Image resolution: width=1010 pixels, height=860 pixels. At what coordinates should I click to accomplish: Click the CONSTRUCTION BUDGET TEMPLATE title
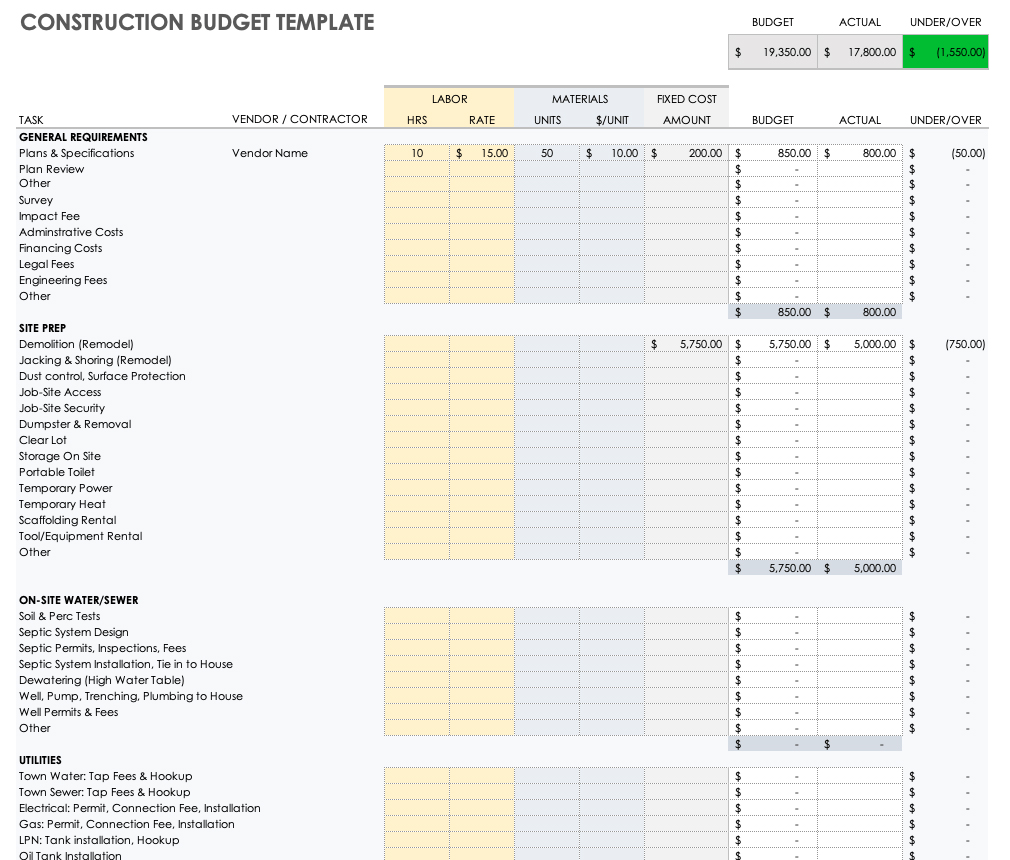coord(196,21)
